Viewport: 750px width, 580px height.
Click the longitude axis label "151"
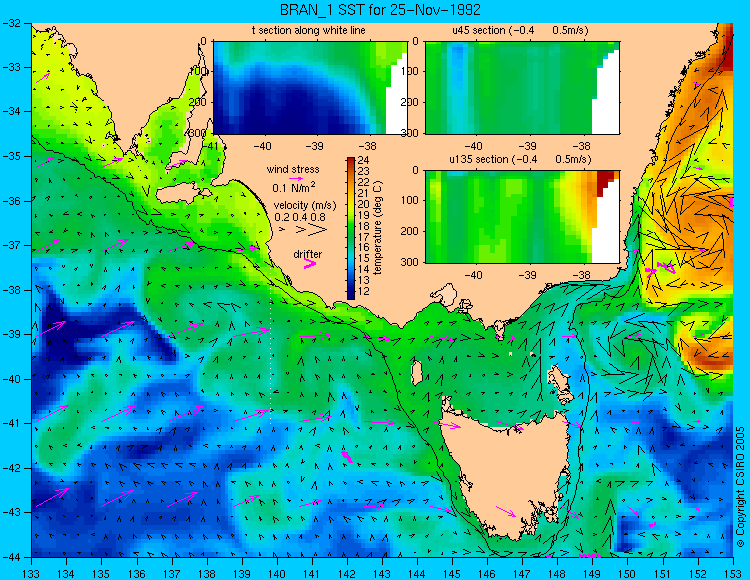[x=662, y=573]
